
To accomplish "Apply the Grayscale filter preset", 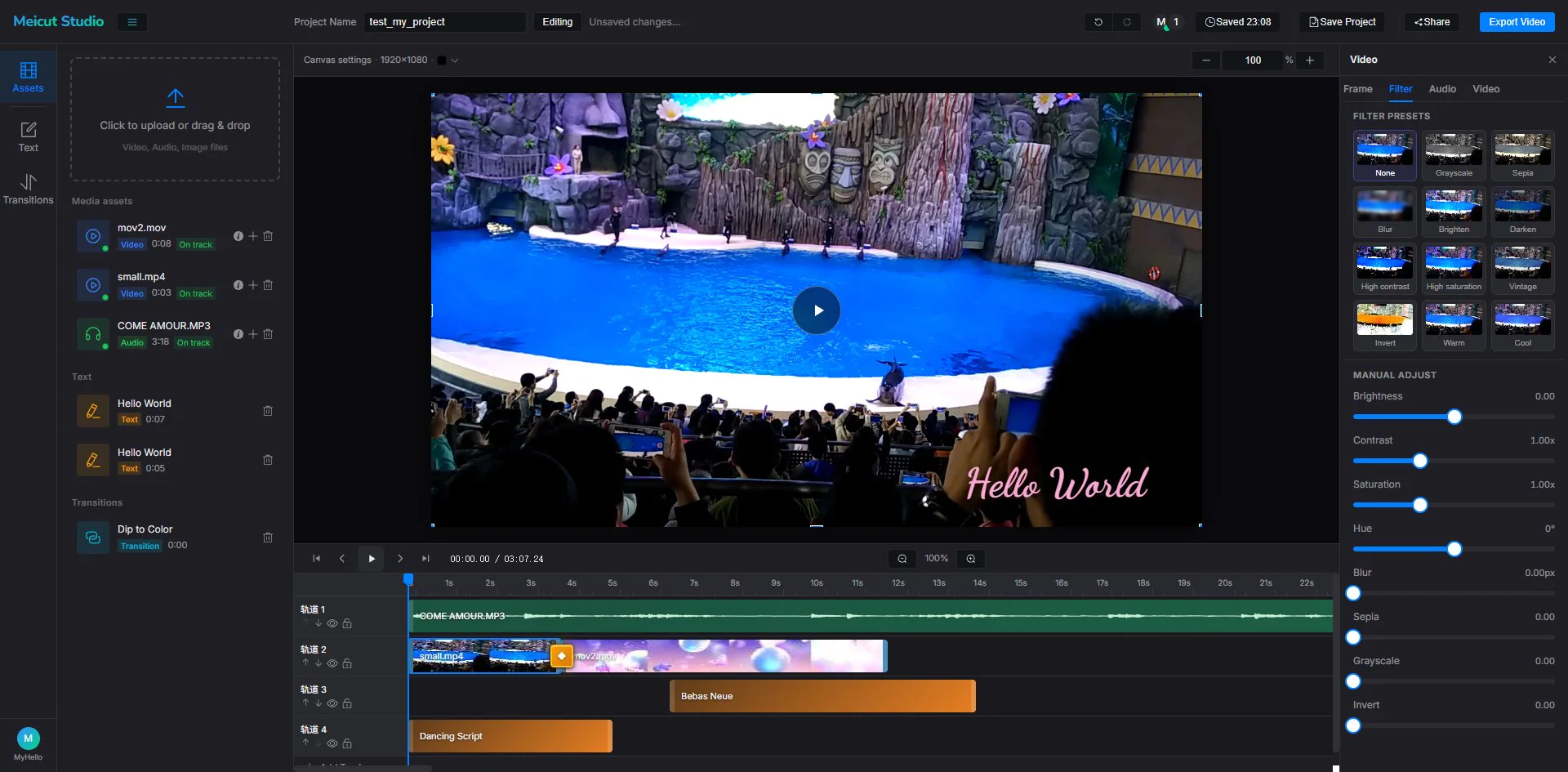I will 1454,155.
